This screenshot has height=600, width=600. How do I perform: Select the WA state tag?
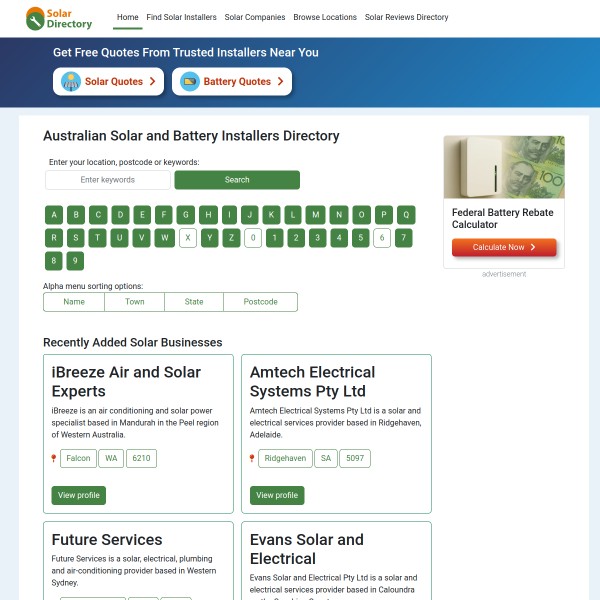tap(111, 458)
